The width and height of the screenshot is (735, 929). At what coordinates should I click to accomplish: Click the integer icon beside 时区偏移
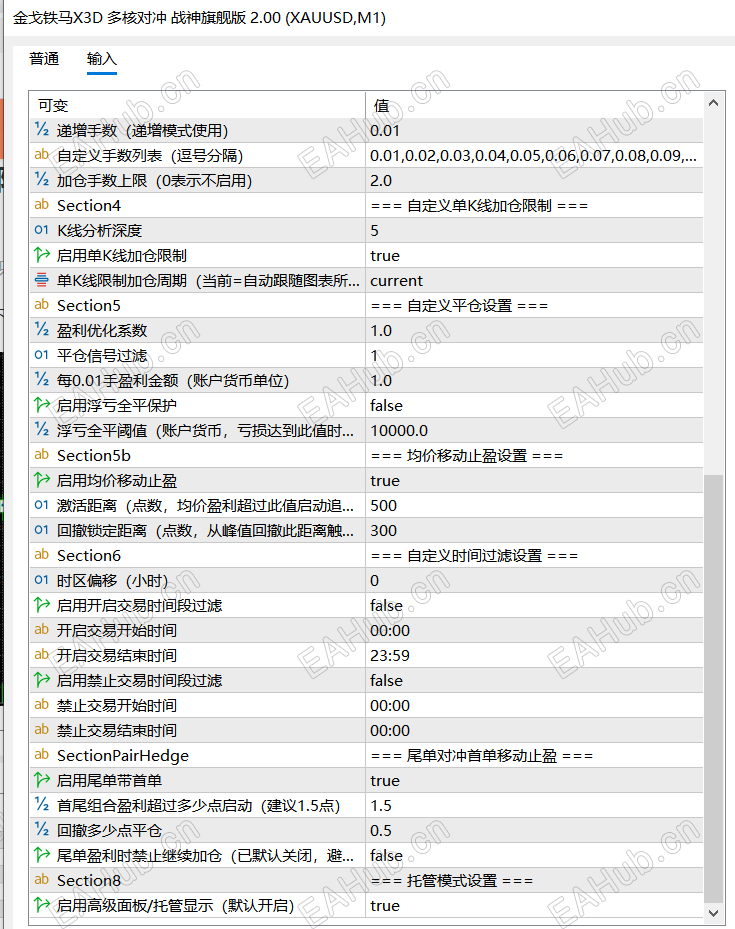pyautogui.click(x=41, y=580)
